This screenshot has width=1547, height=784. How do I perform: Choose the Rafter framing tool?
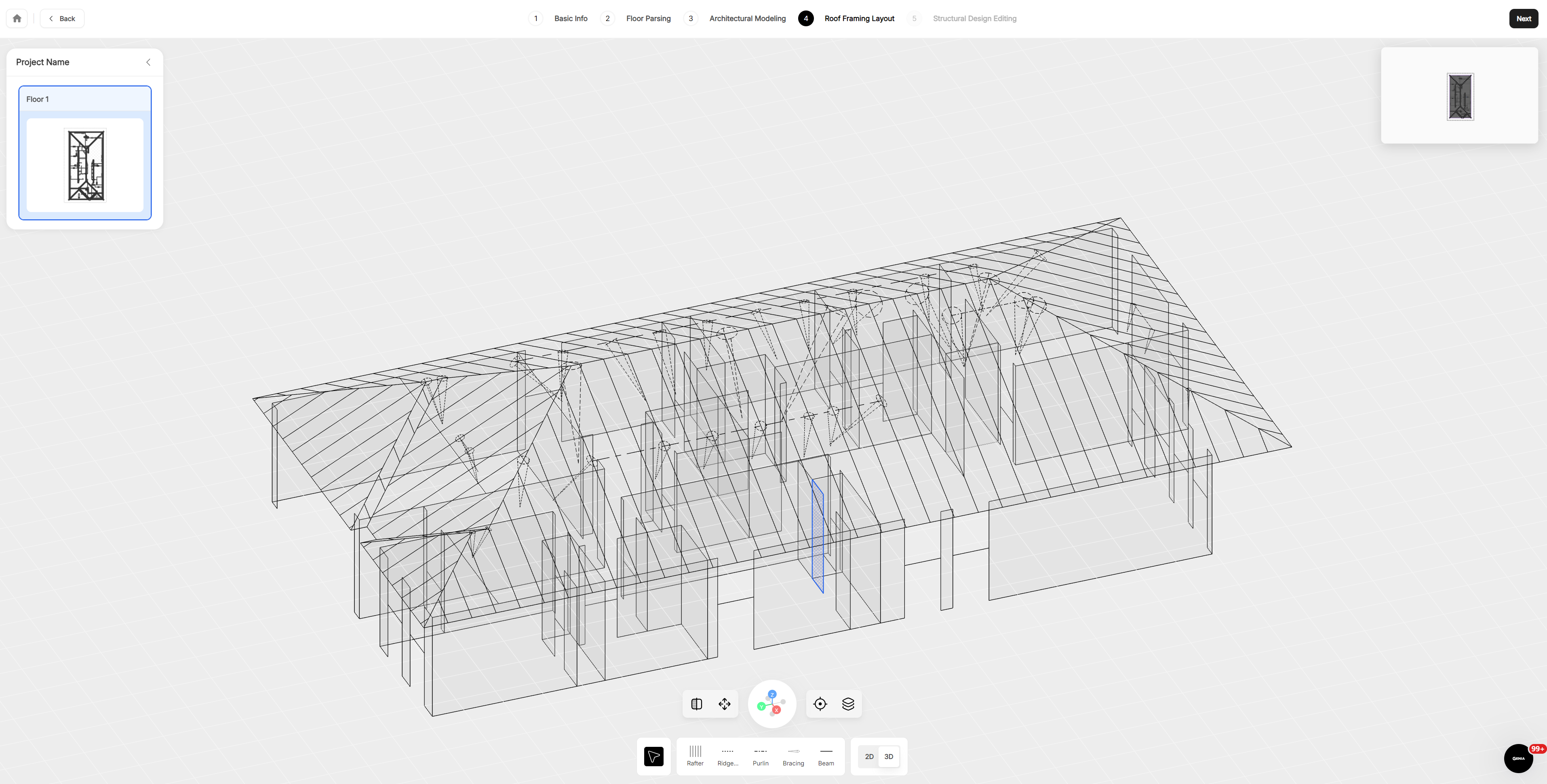pos(695,757)
